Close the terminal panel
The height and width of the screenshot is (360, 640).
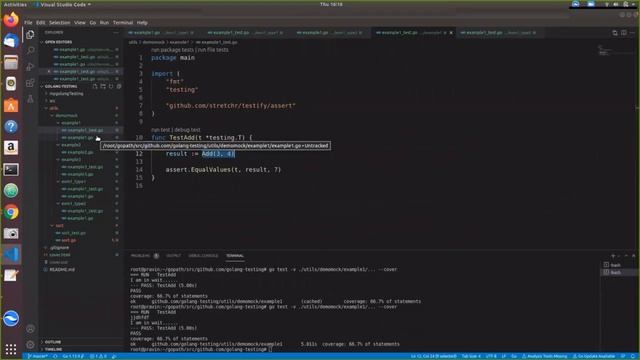point(633,256)
